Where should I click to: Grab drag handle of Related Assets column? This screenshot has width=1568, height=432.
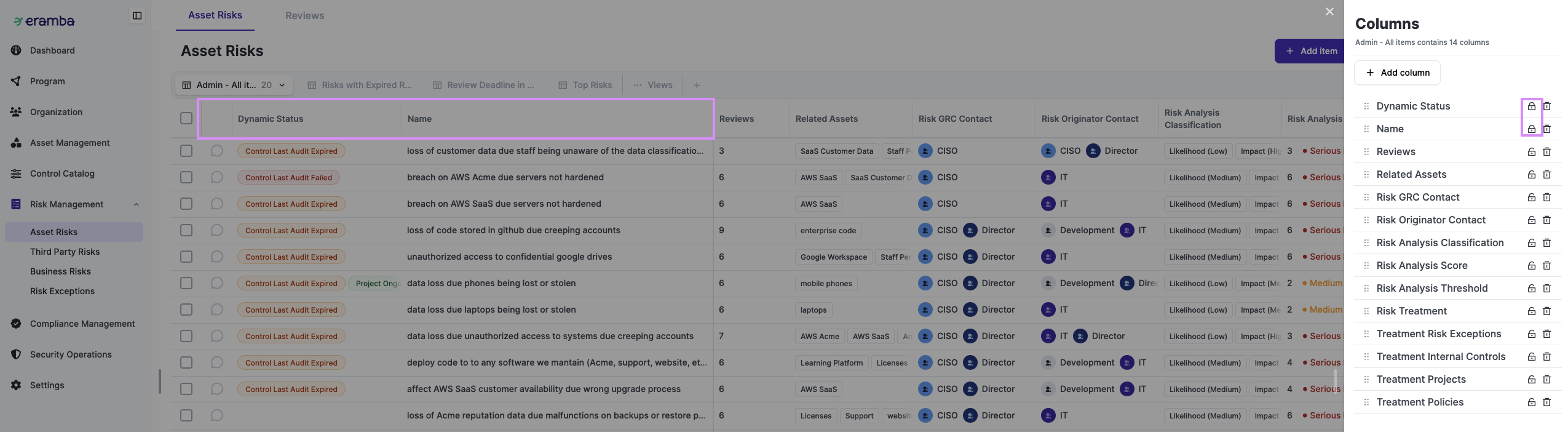tap(1366, 175)
